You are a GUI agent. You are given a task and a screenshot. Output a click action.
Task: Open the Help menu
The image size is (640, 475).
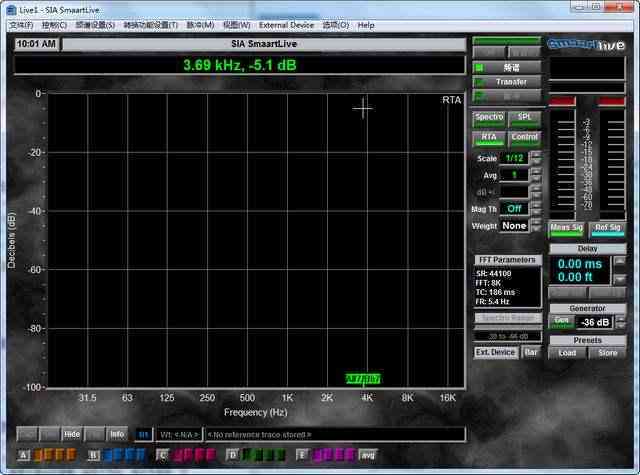pos(366,25)
